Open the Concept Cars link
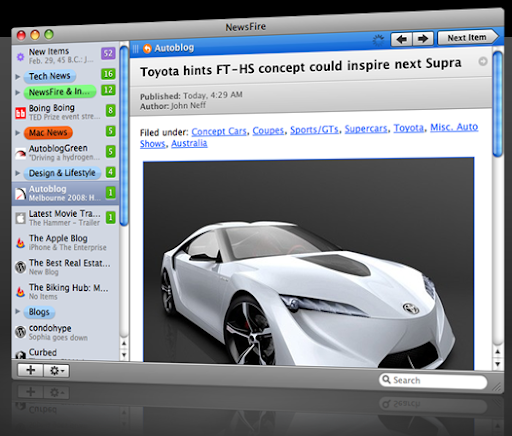Screen dimensions: 512x436 (219, 131)
